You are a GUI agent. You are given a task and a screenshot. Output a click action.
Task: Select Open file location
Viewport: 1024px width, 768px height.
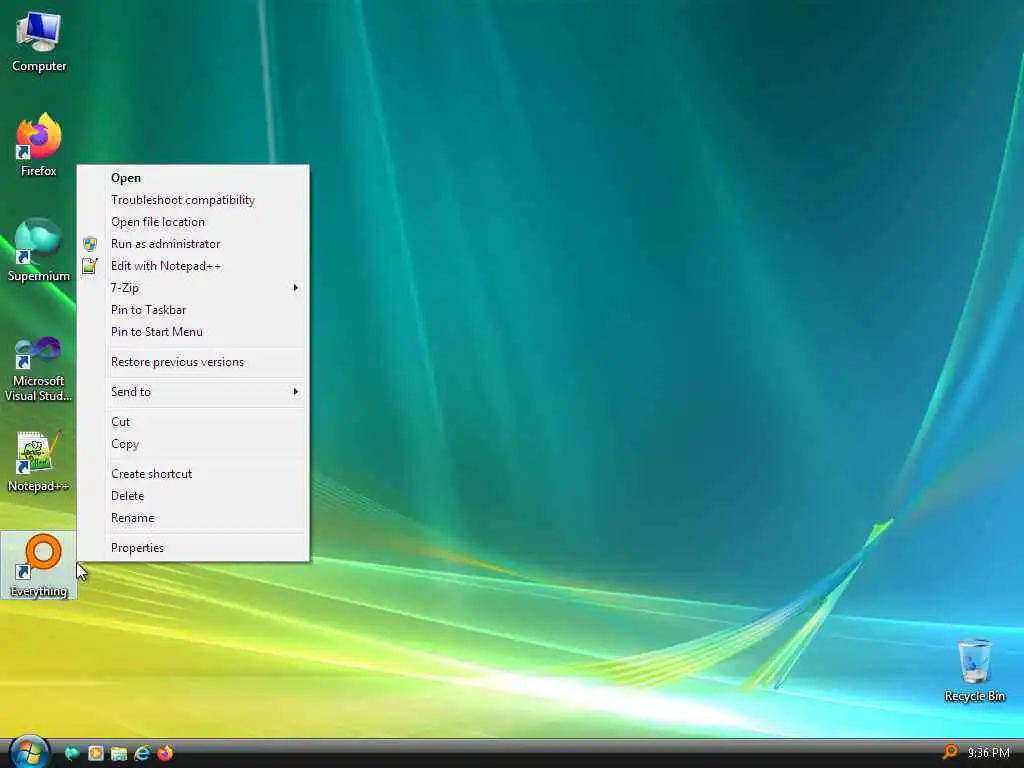[193, 222]
